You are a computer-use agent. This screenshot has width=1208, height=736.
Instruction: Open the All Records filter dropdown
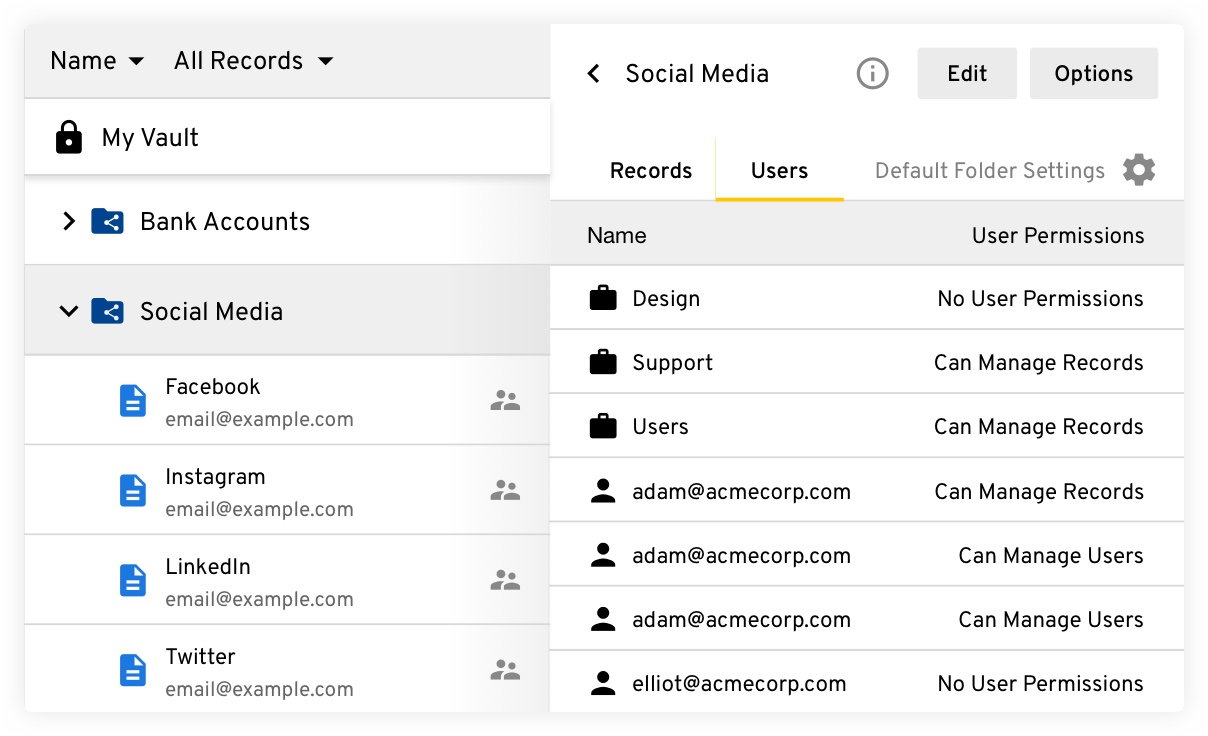pos(253,61)
